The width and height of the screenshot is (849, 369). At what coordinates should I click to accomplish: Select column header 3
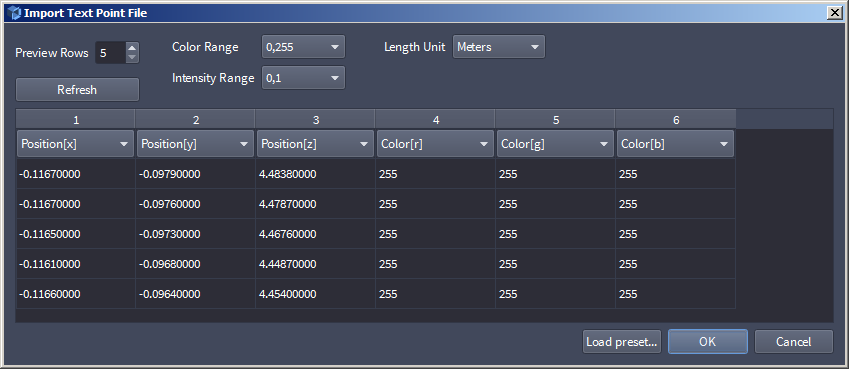coord(316,120)
